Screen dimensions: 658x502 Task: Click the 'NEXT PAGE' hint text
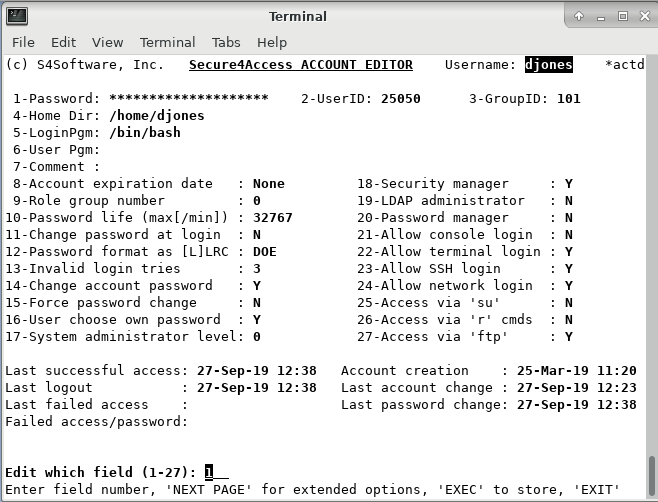point(209,489)
